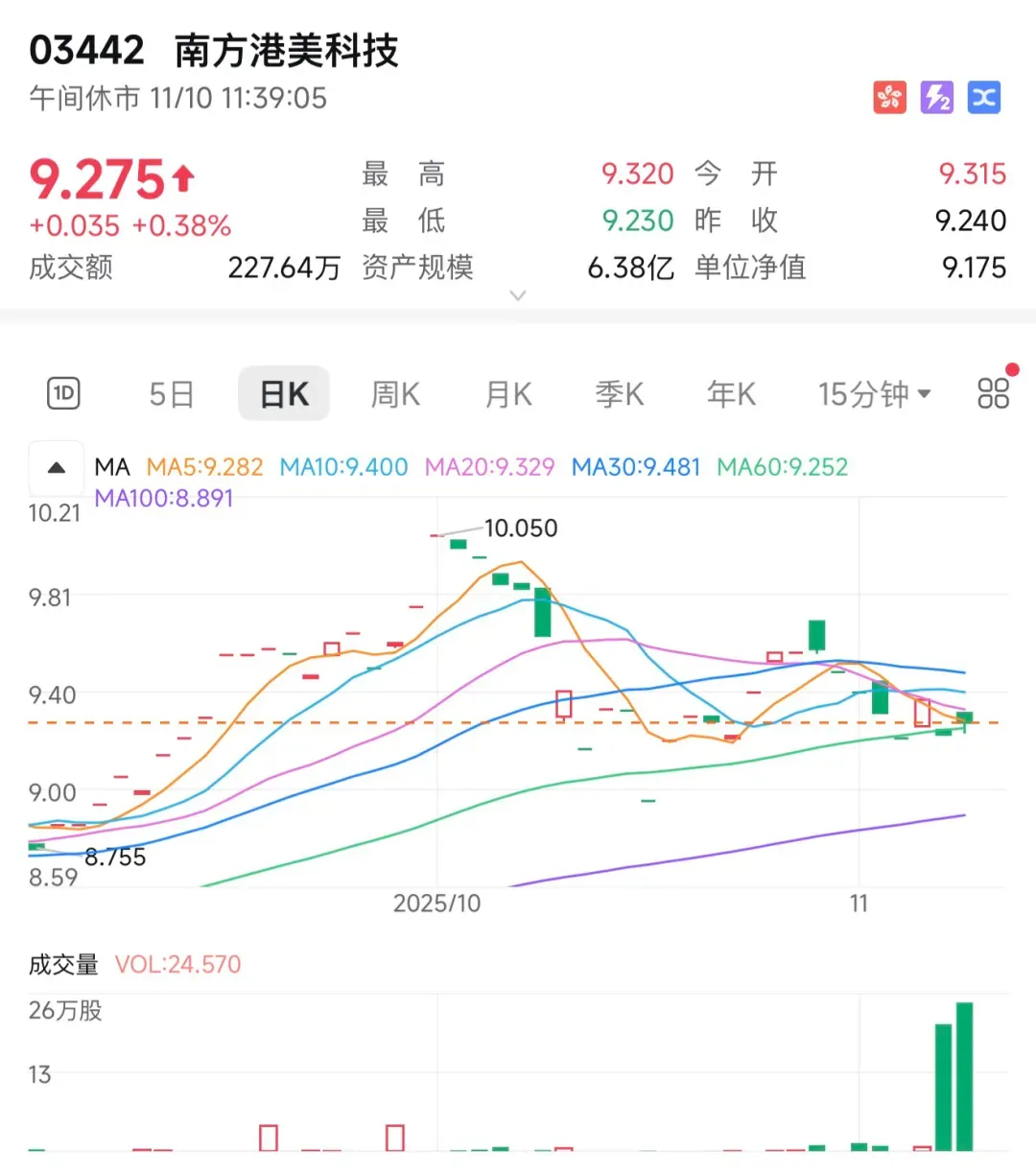
Task: Click the MA100:8.891 indicator label
Action: point(164,498)
